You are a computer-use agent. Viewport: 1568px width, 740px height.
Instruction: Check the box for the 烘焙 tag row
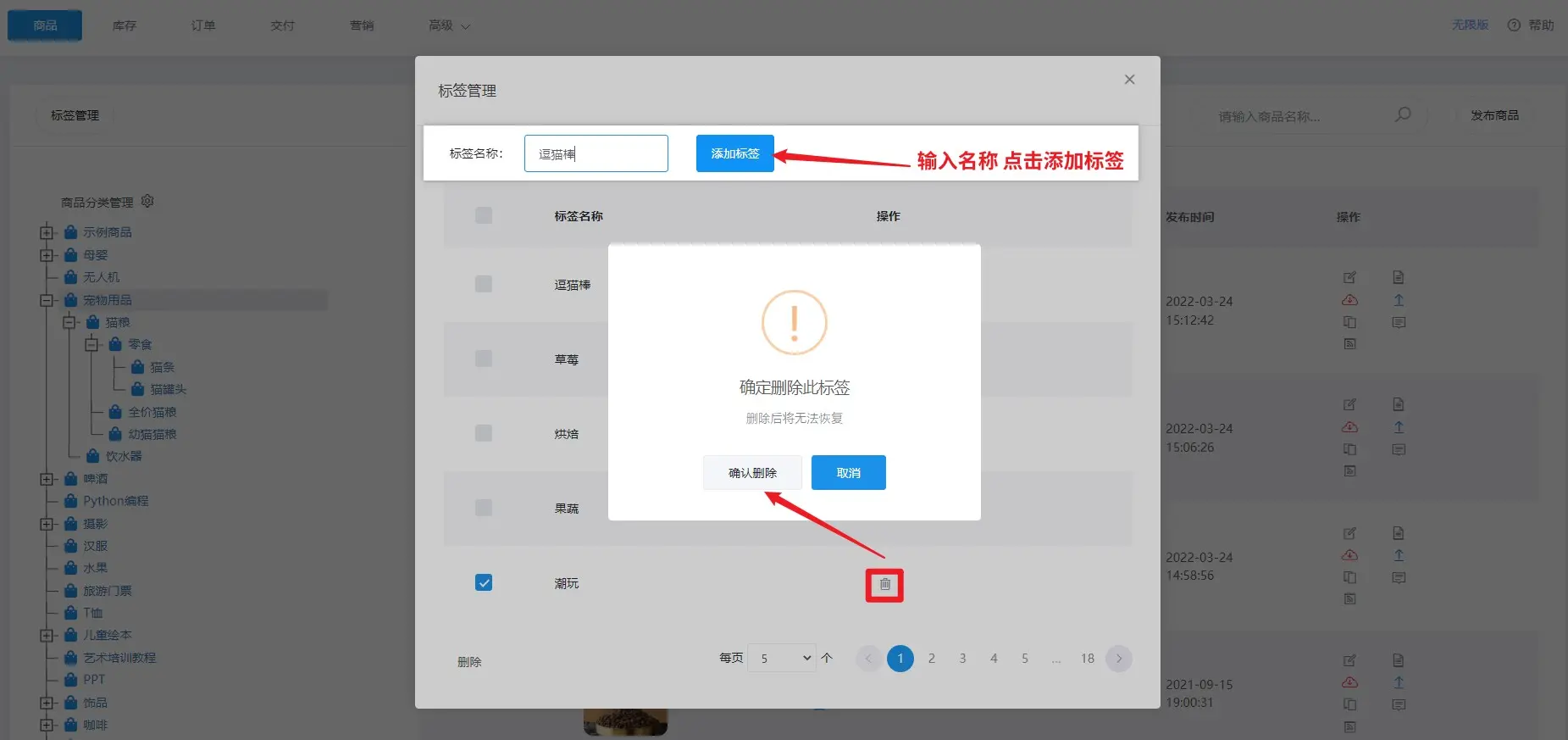tap(484, 433)
